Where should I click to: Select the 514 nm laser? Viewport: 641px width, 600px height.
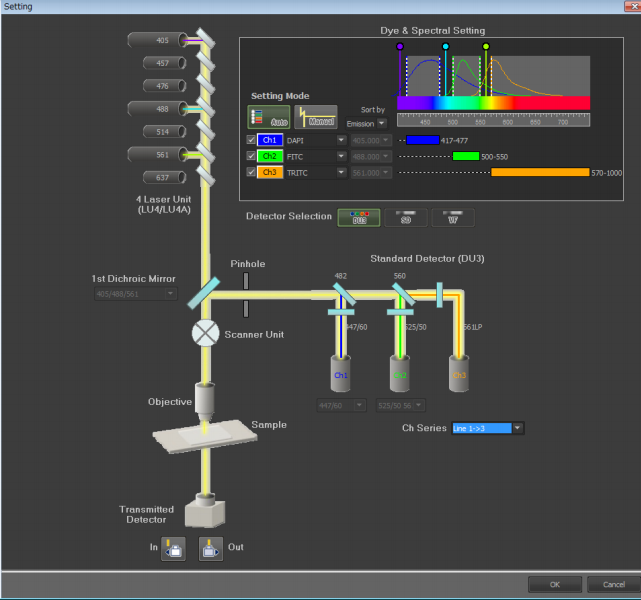pos(165,132)
